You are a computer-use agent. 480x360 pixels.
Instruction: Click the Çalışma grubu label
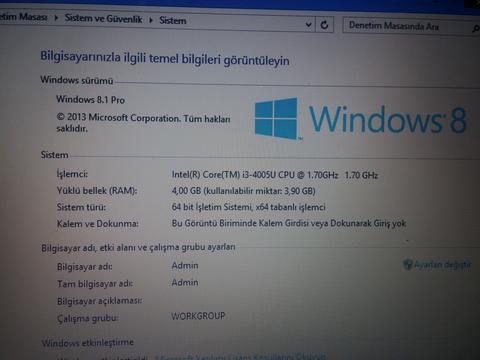point(88,318)
